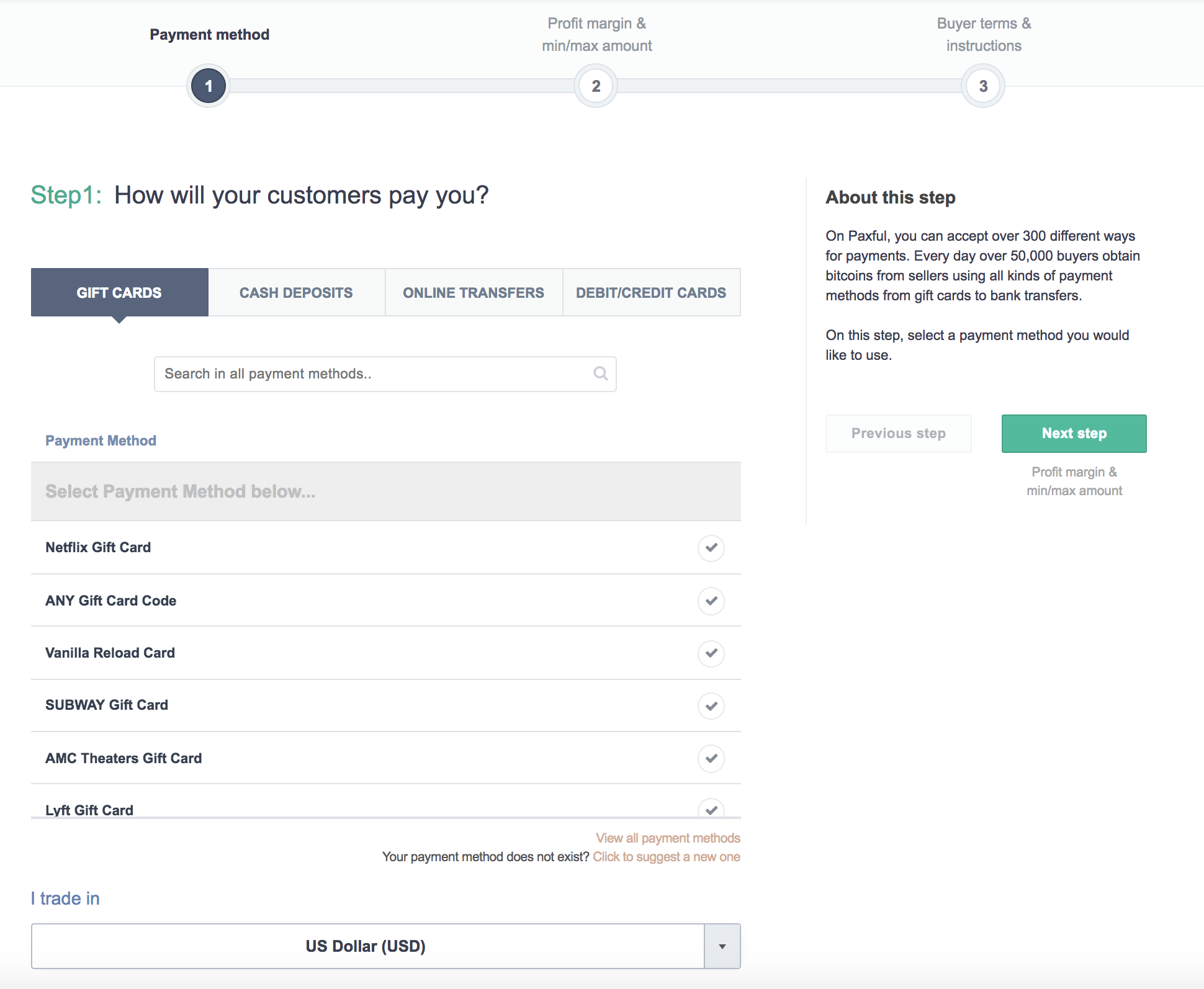Select ANY Gift Card Code checkmark
Image resolution: width=1204 pixels, height=989 pixels.
(x=711, y=601)
